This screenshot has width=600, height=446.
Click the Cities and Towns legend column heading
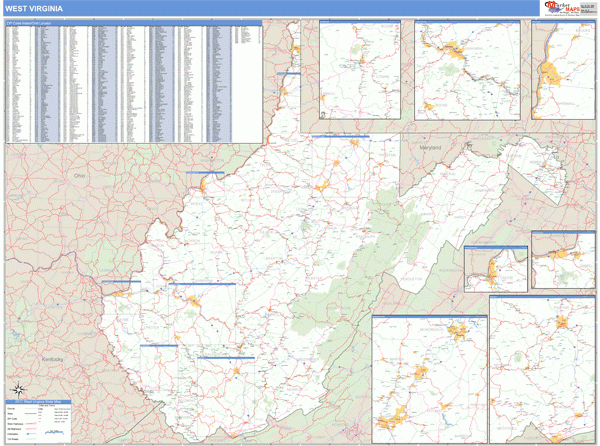tap(47, 405)
